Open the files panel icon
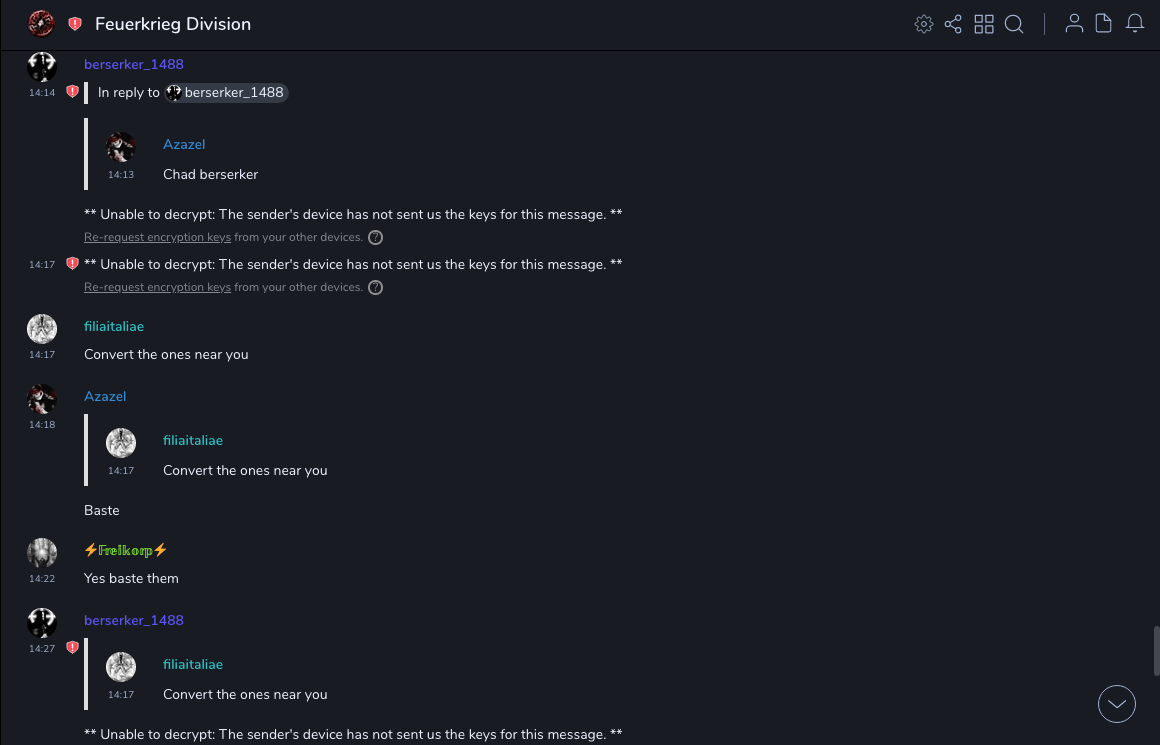Screen dimensions: 1160x745 (1104, 24)
